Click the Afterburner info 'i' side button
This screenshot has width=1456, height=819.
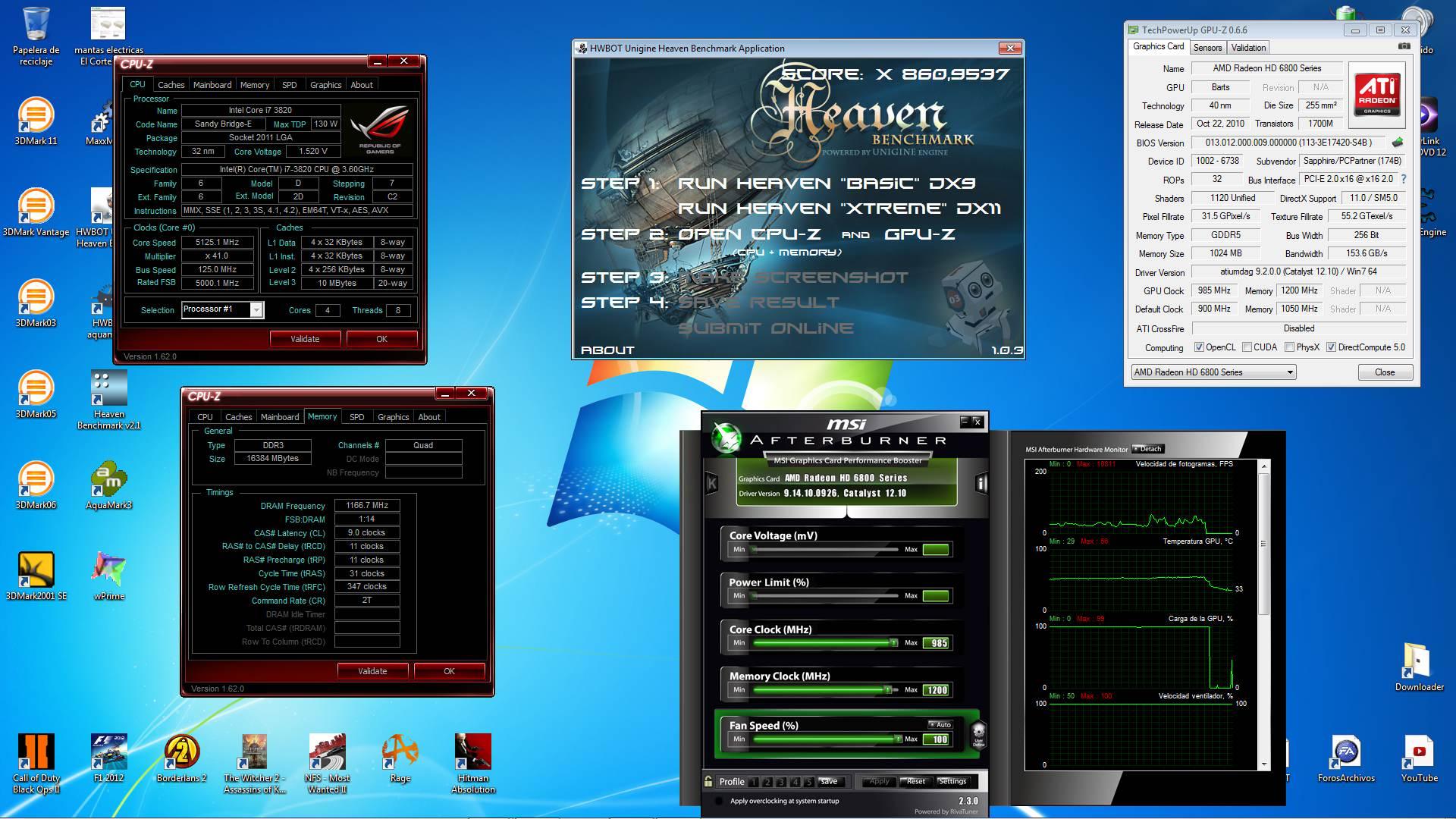(x=981, y=483)
